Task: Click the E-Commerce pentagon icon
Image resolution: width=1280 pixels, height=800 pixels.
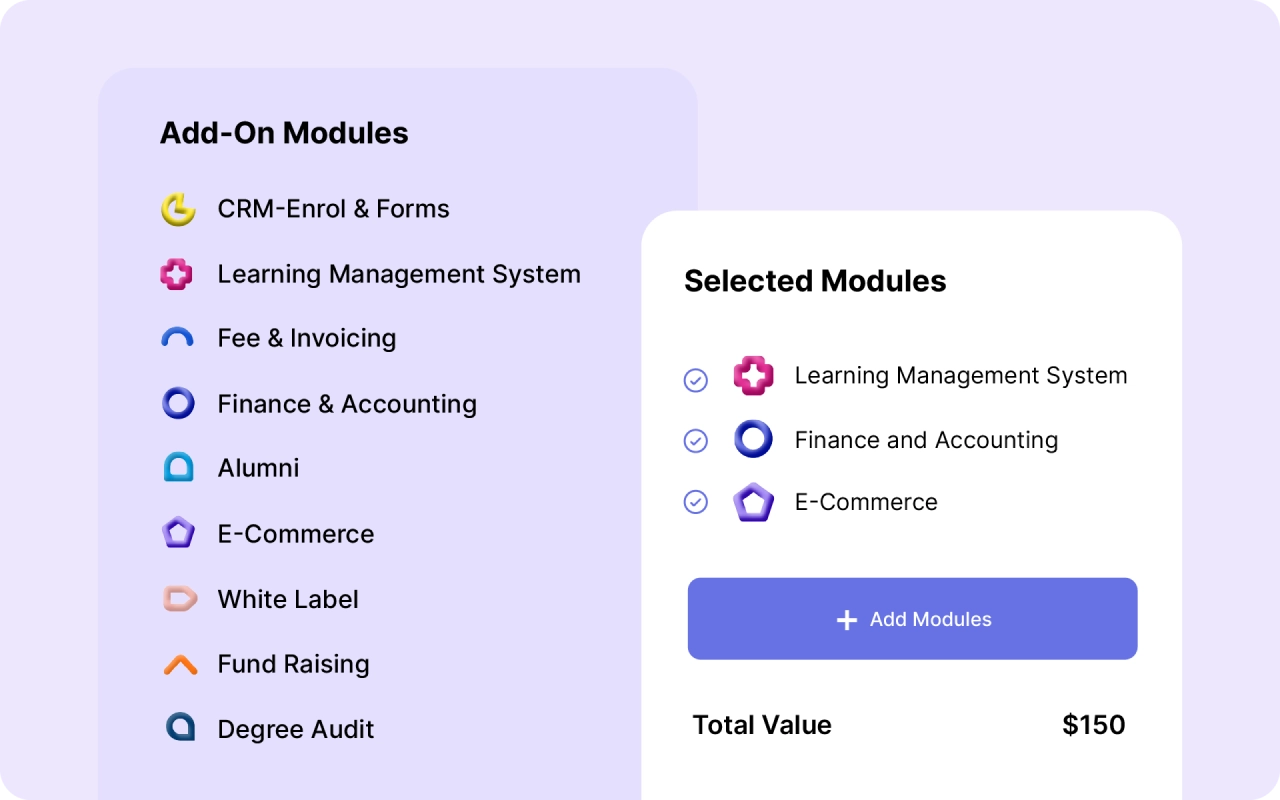Action: pos(178,533)
